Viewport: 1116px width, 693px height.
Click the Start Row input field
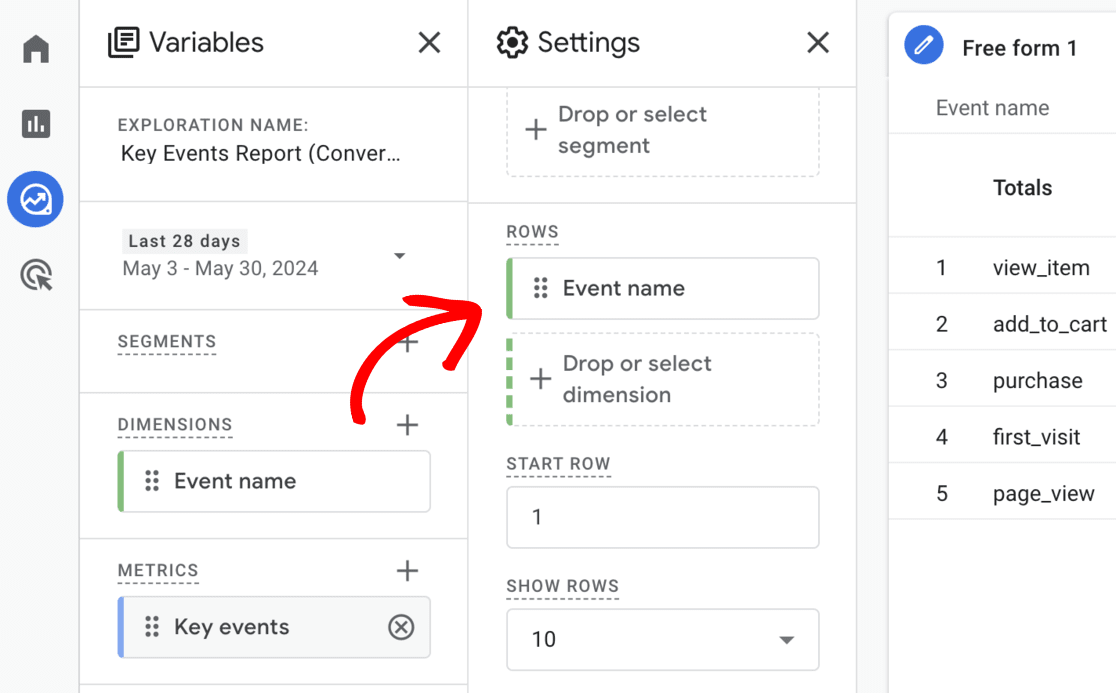point(662,517)
